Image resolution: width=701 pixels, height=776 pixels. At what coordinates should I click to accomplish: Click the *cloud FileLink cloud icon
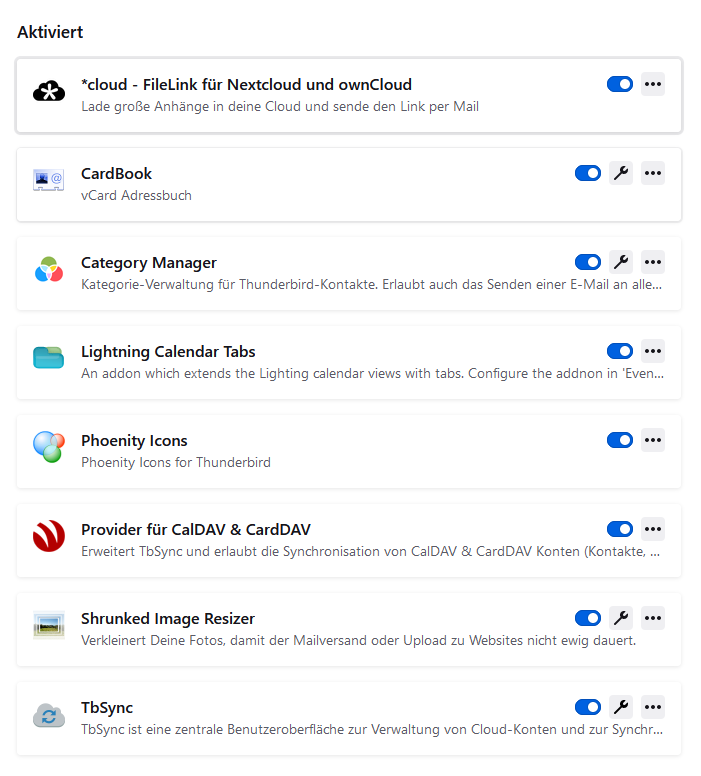coord(48,92)
